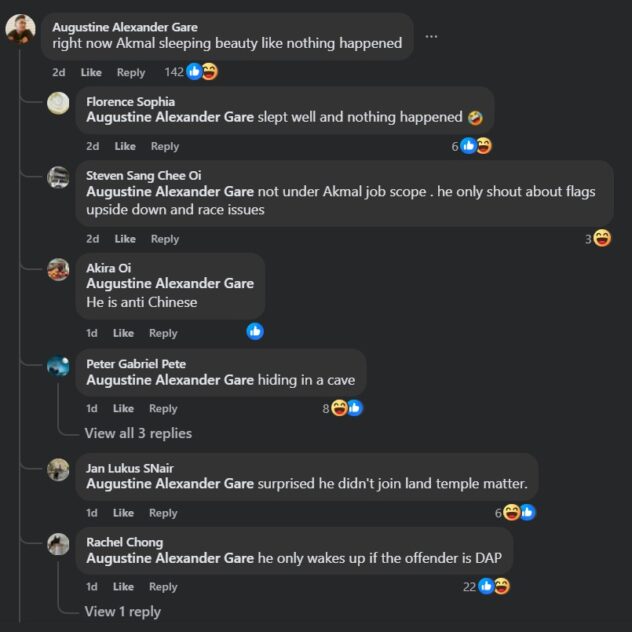Screen dimensions: 632x632
Task: Like Augustine's top-level comment
Action: (x=91, y=72)
